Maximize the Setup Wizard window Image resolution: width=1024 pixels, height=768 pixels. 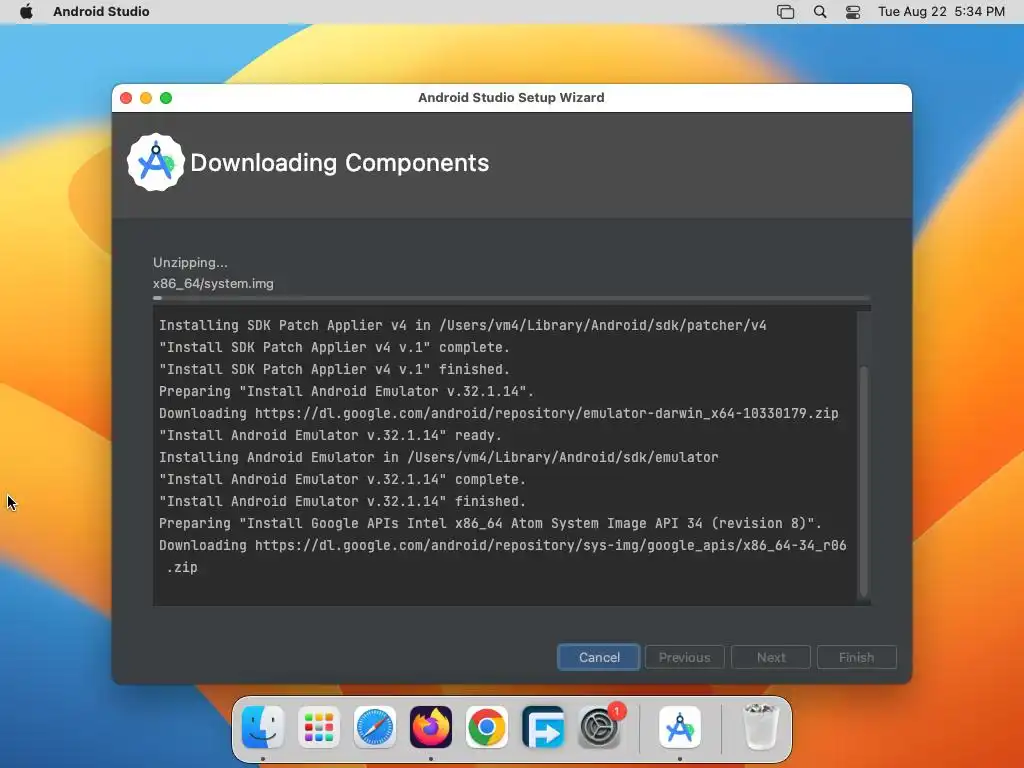point(166,98)
